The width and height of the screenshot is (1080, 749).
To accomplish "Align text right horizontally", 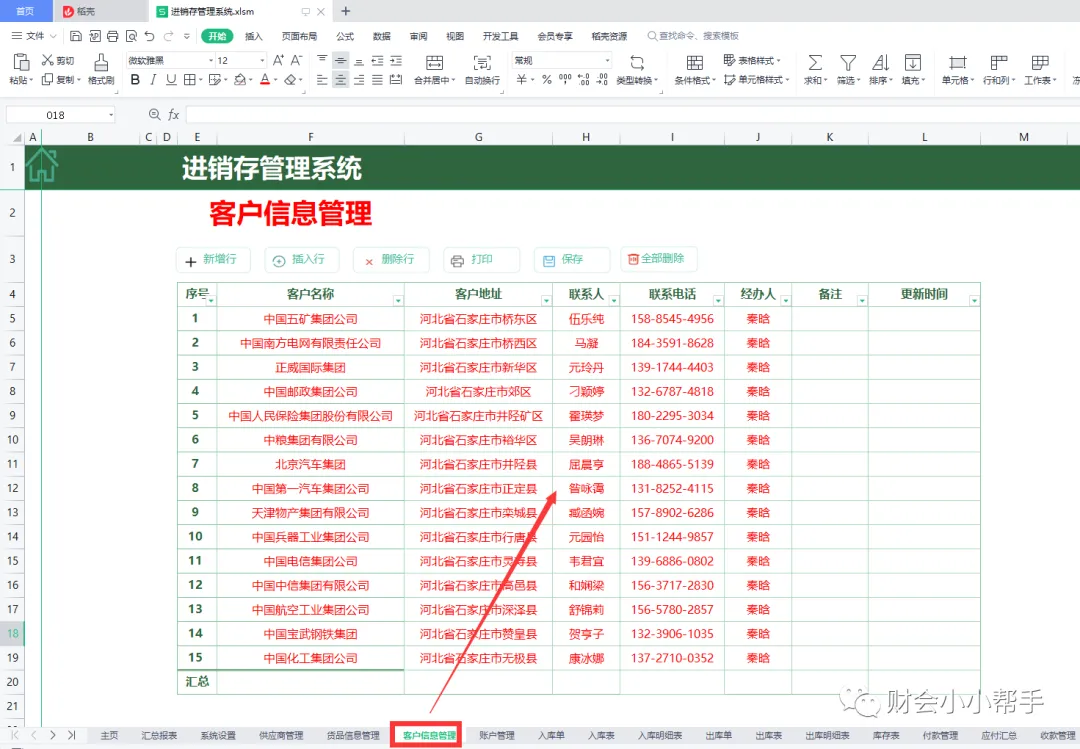I will (x=359, y=80).
